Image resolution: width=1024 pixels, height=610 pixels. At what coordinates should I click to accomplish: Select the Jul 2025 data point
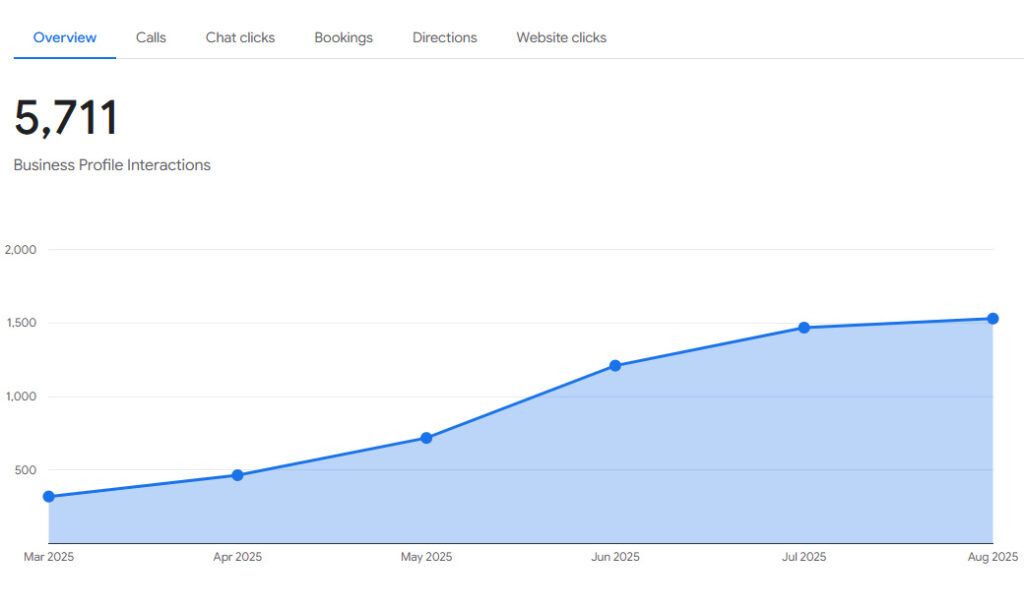coord(804,328)
